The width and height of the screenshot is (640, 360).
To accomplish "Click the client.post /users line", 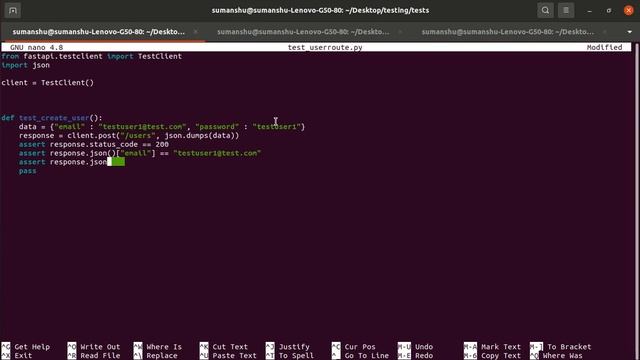I will point(129,136).
